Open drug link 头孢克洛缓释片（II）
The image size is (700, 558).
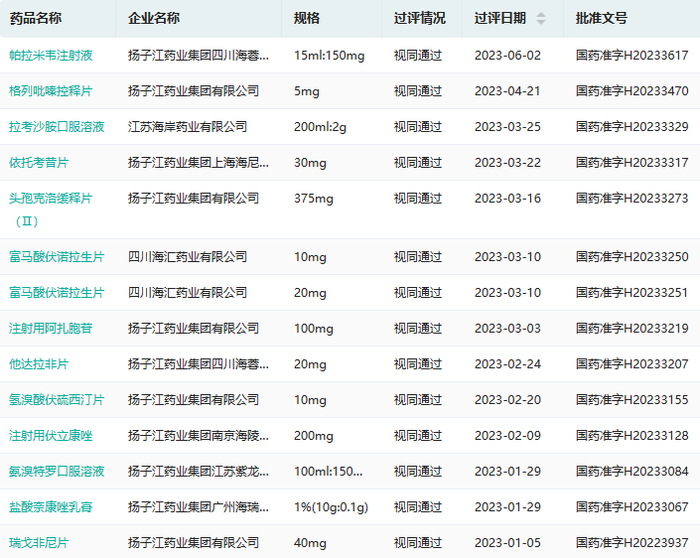[x=51, y=209]
